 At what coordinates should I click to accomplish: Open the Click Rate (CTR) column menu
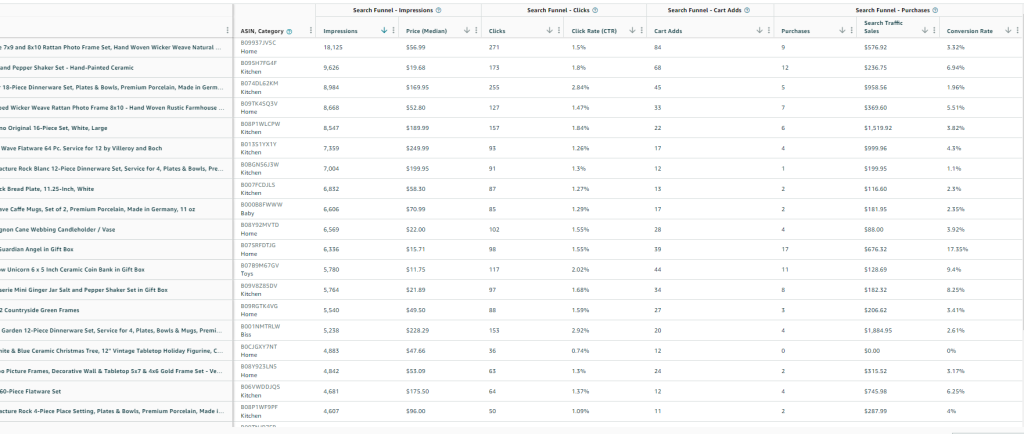point(644,31)
